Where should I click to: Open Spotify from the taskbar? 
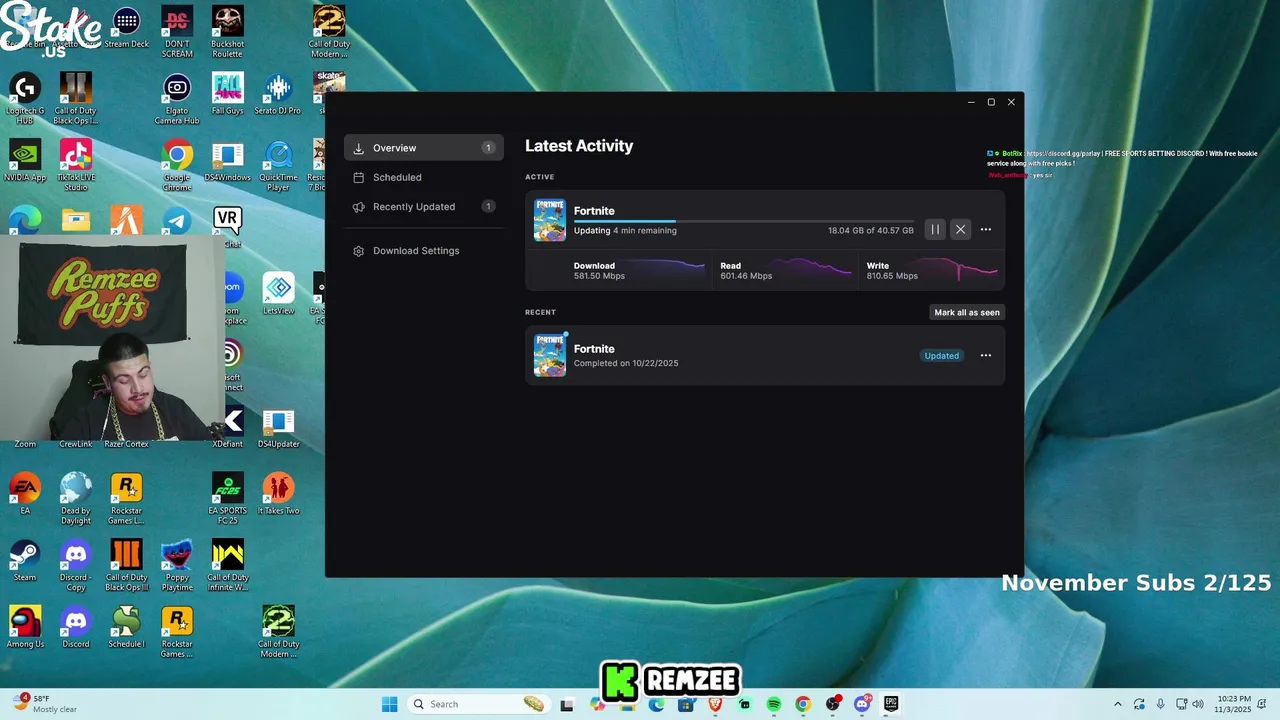[774, 704]
